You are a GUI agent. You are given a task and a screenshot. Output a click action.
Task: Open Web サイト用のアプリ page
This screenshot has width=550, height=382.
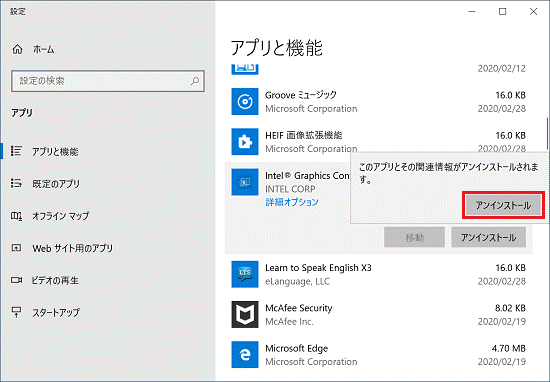(x=73, y=248)
